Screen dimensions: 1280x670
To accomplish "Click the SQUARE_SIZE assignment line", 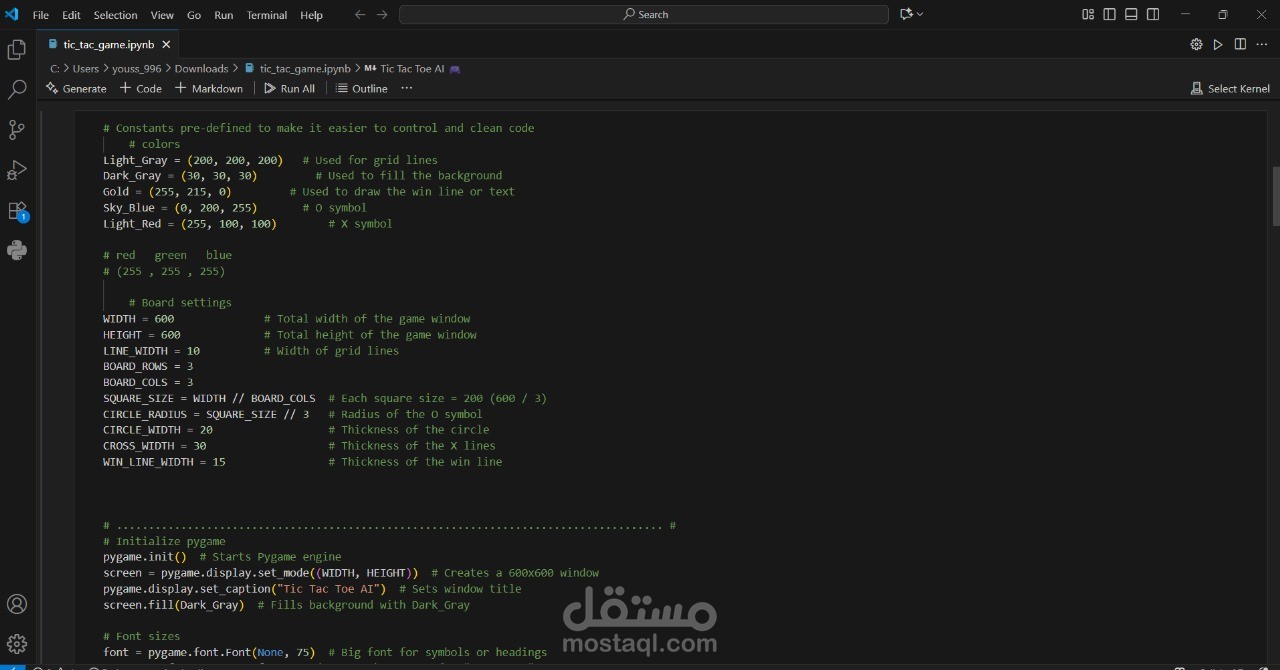I will tap(325, 398).
